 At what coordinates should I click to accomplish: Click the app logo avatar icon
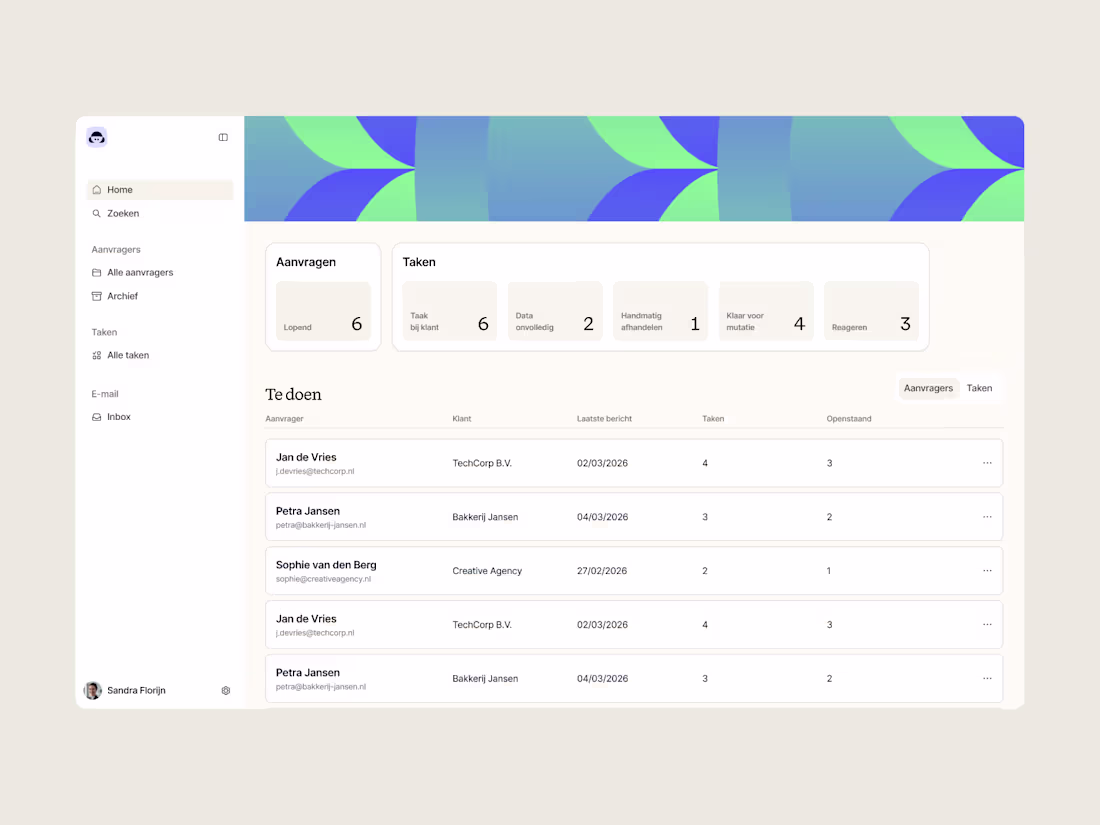click(97, 137)
